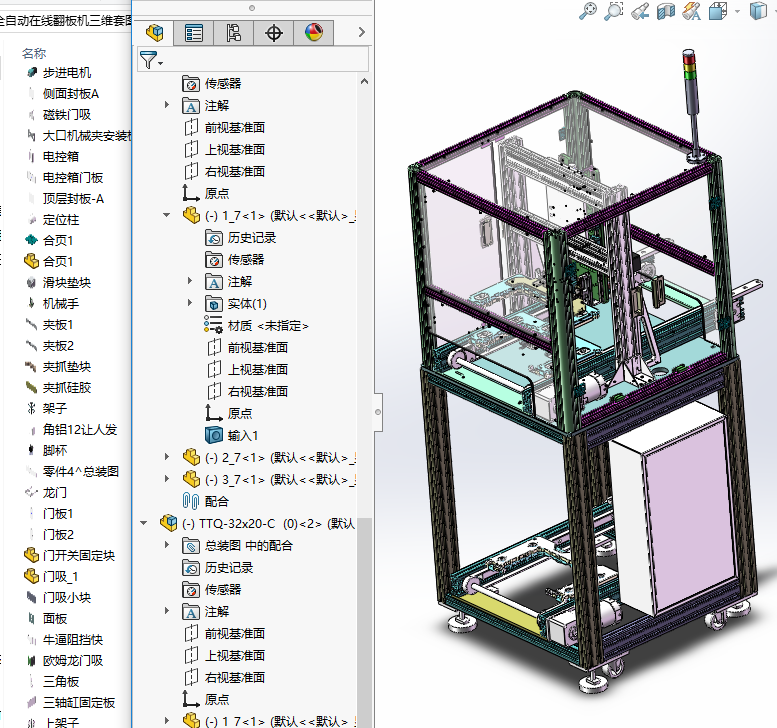Viewport: 777px width, 728px height.
Task: Select the 配合 mates folder
Action: [x=206, y=501]
